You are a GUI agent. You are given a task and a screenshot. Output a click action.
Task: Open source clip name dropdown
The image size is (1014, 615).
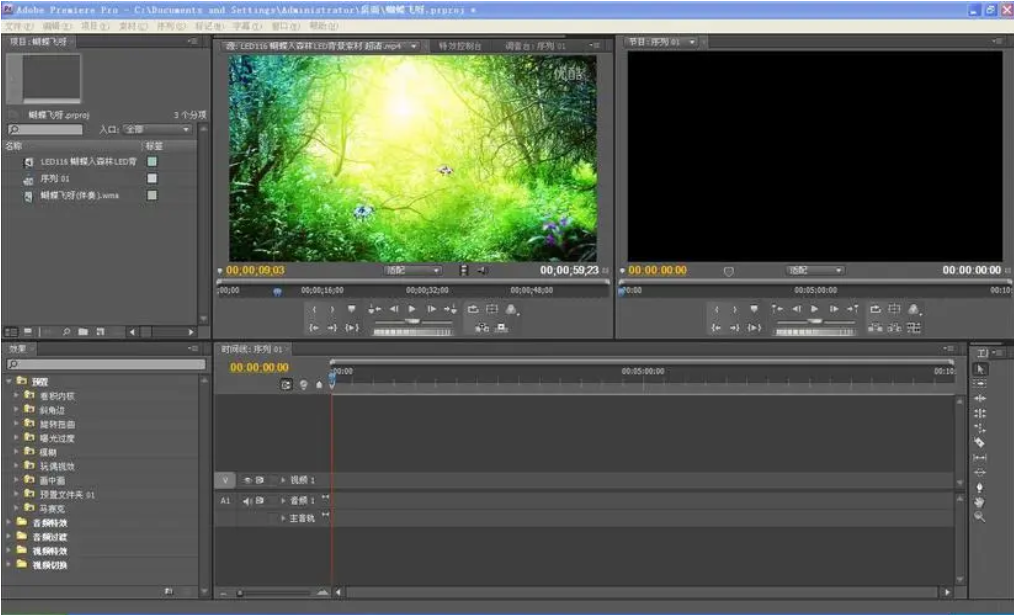pyautogui.click(x=414, y=46)
